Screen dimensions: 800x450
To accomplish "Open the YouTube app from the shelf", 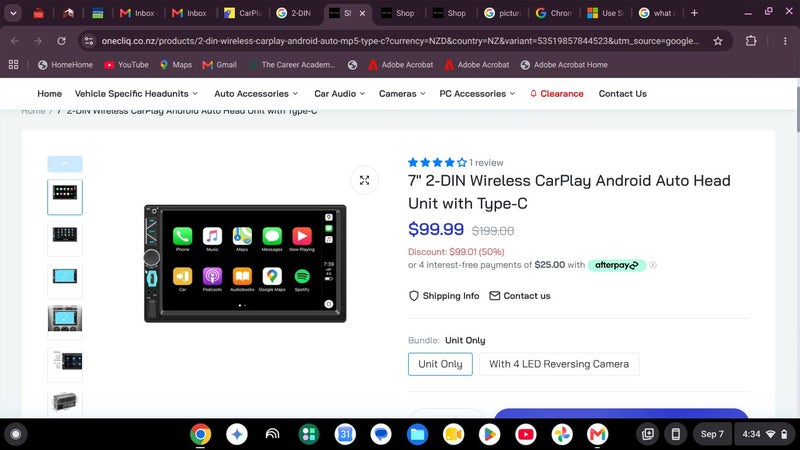I will pos(526,434).
